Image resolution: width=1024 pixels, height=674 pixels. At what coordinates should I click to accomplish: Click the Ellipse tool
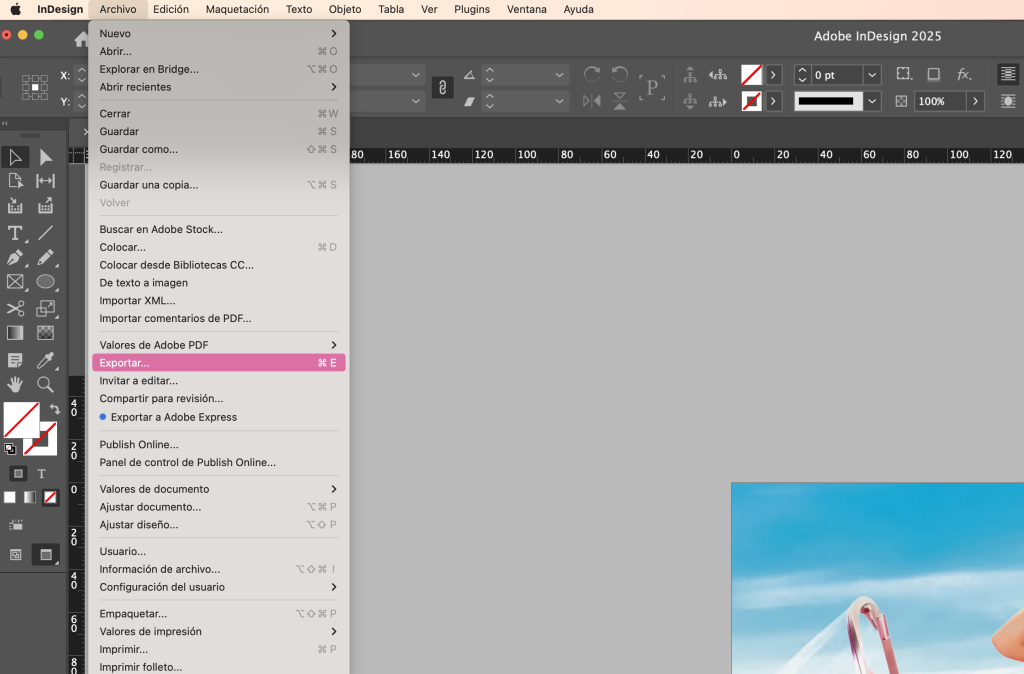pyautogui.click(x=45, y=283)
